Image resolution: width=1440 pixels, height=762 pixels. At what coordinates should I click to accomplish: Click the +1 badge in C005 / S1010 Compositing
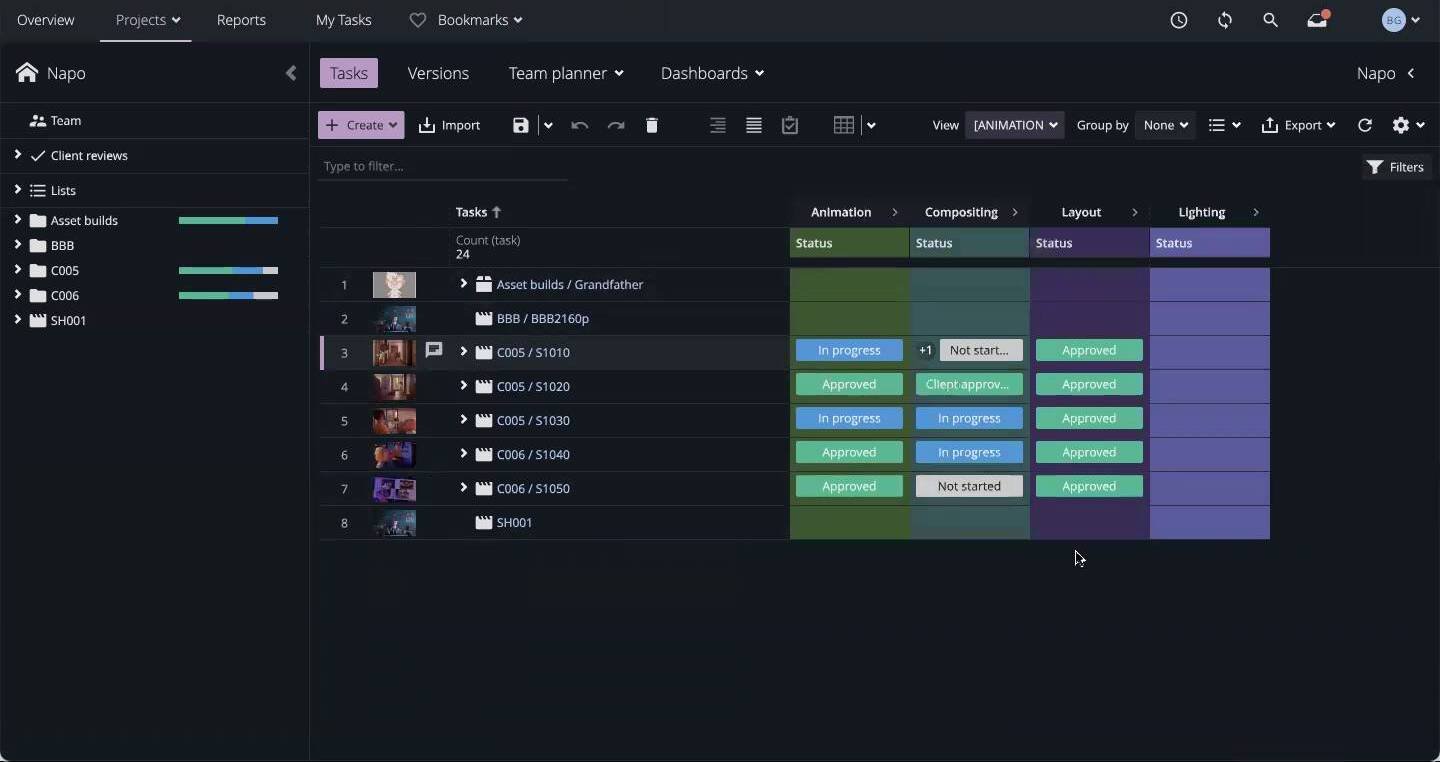coord(925,350)
